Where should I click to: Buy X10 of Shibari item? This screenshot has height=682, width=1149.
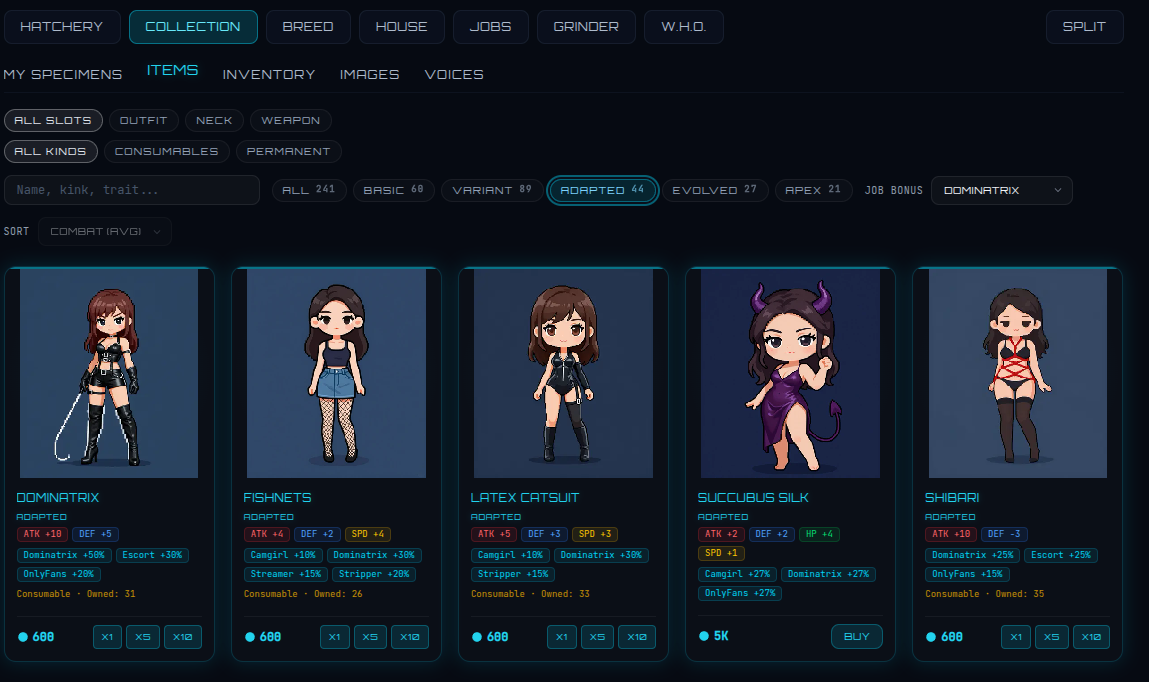(1091, 637)
